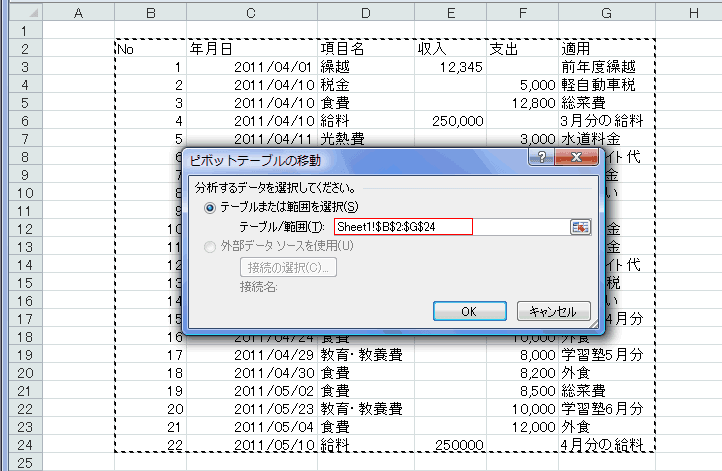Close the ピボットテーブルの移動 dialog
722x471 pixels.
tap(576, 157)
